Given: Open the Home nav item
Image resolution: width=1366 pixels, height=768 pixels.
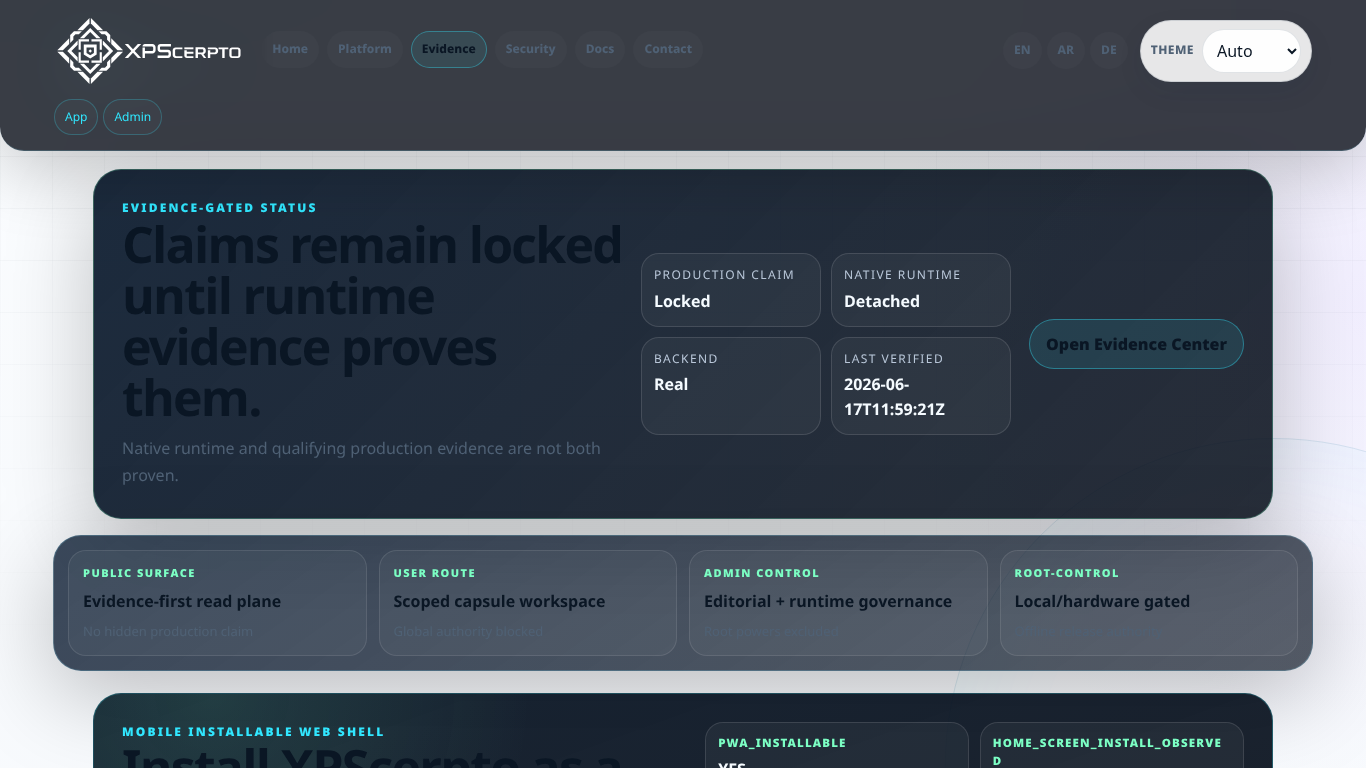Looking at the screenshot, I should [x=290, y=49].
